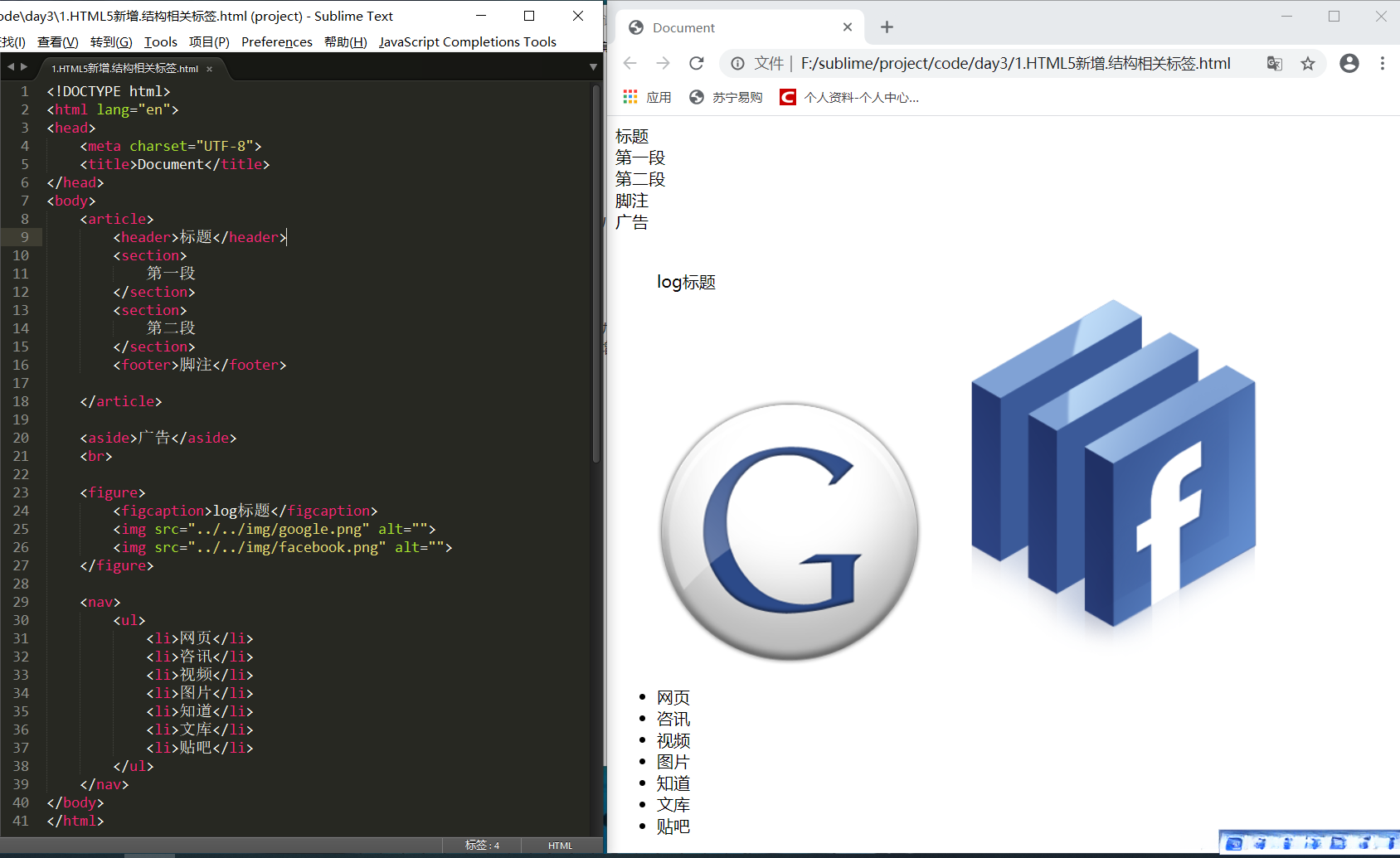
Task: Open the 应用 apps bookmark
Action: [648, 97]
